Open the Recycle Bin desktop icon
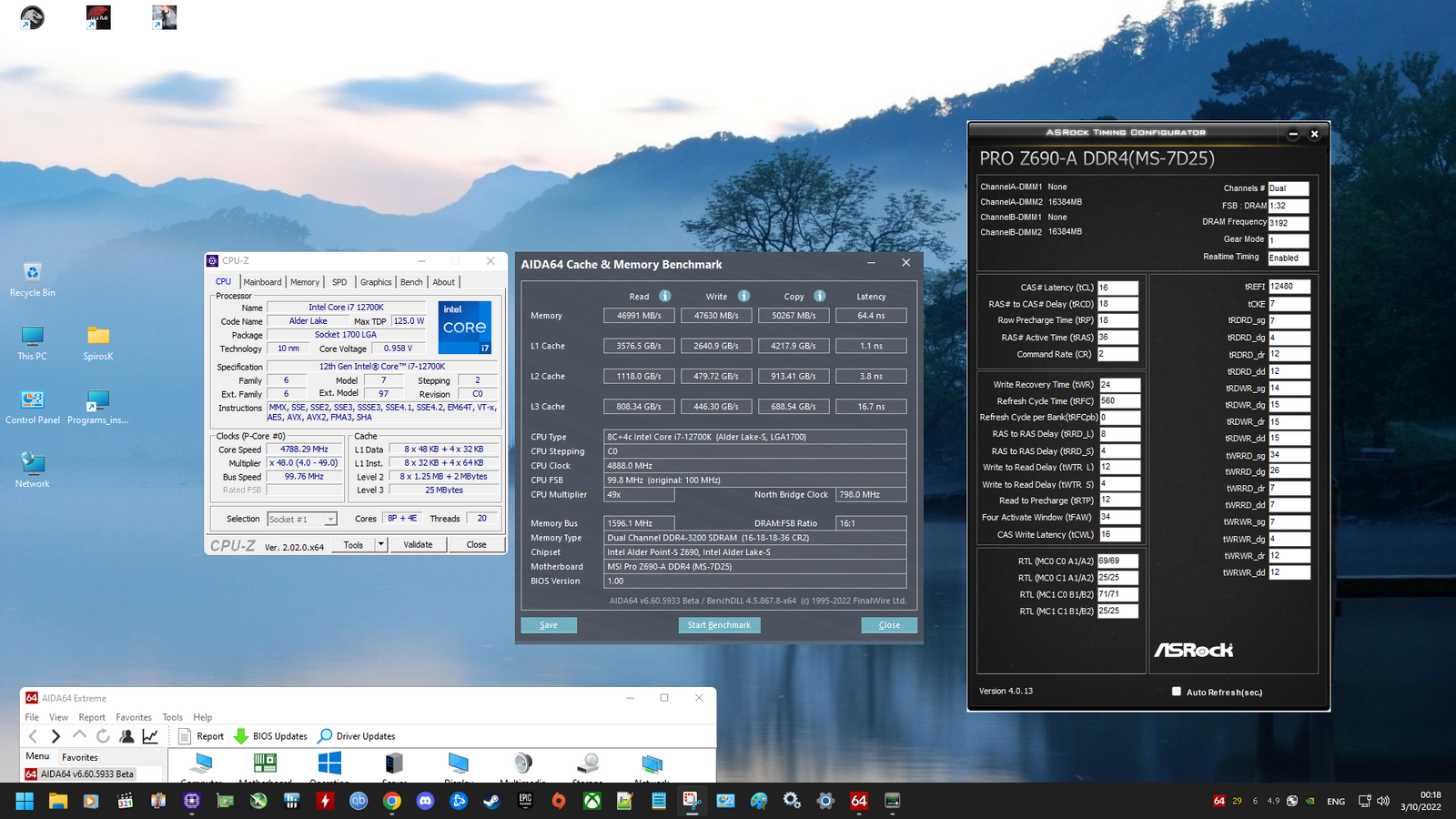The height and width of the screenshot is (819, 1456). pyautogui.click(x=32, y=279)
